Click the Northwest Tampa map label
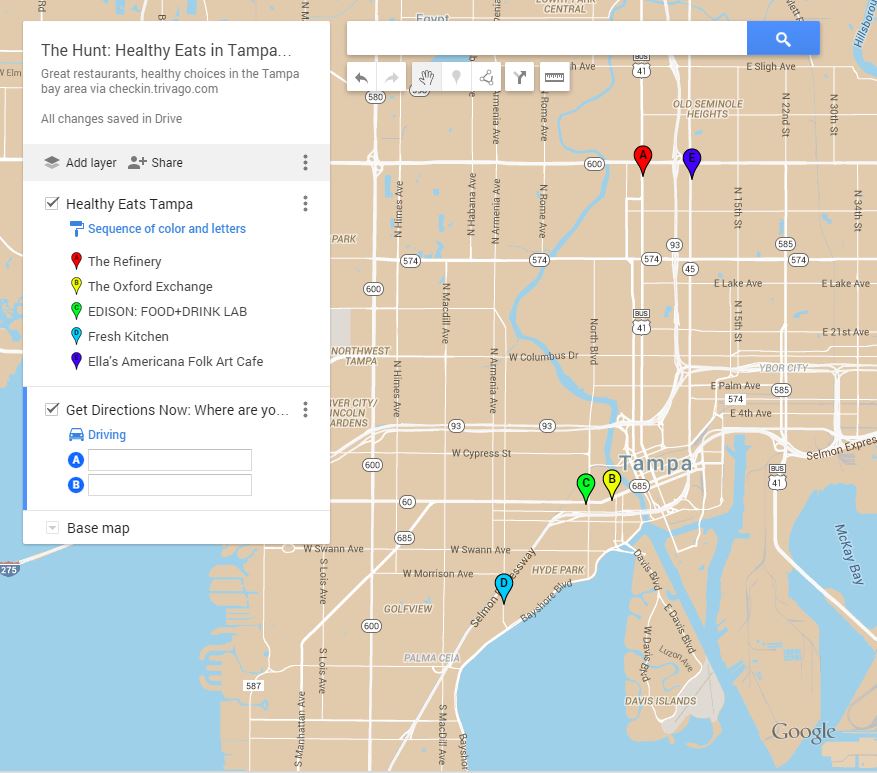The height and width of the screenshot is (773, 877). [360, 356]
